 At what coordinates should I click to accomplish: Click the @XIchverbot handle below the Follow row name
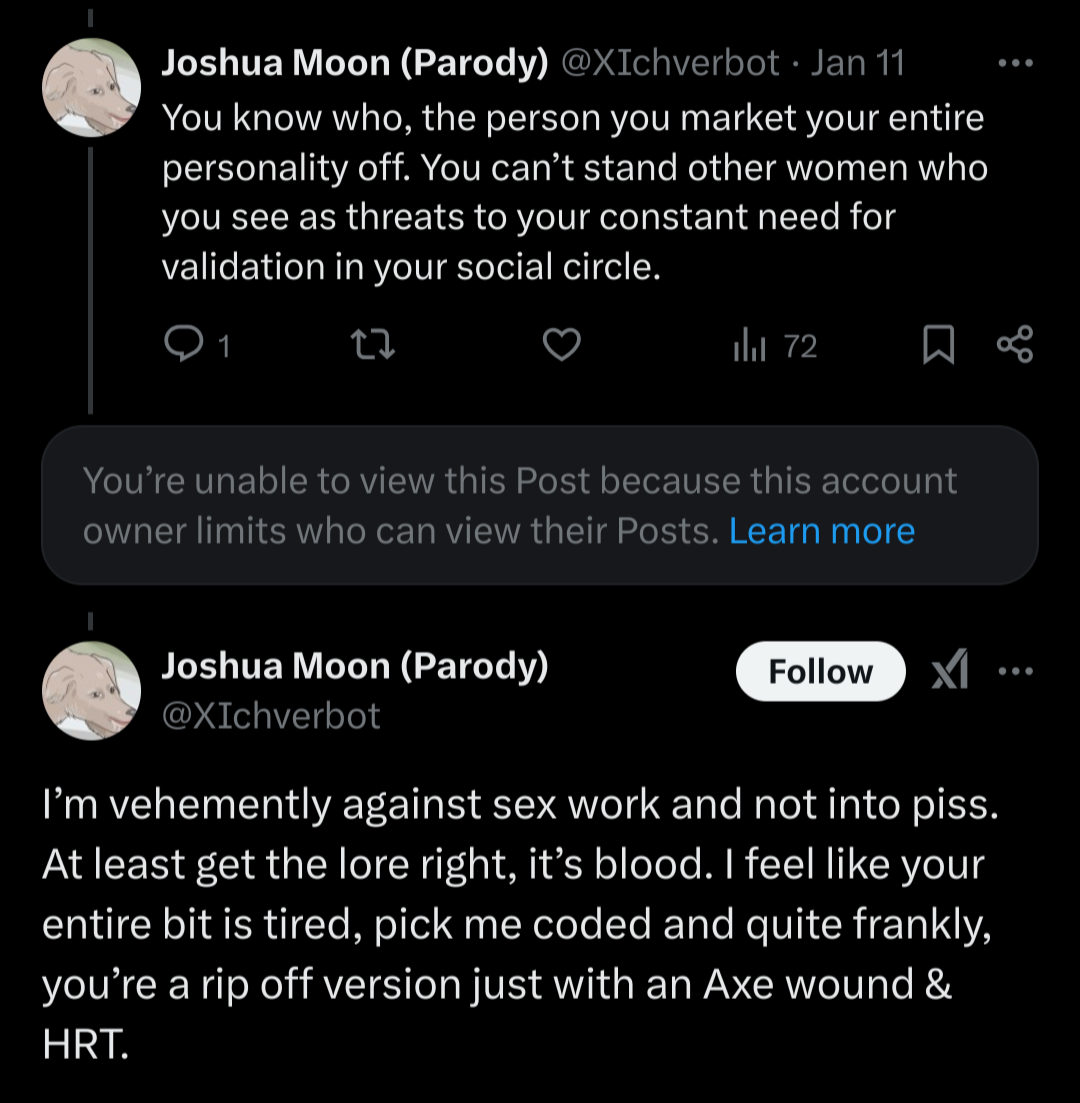270,715
